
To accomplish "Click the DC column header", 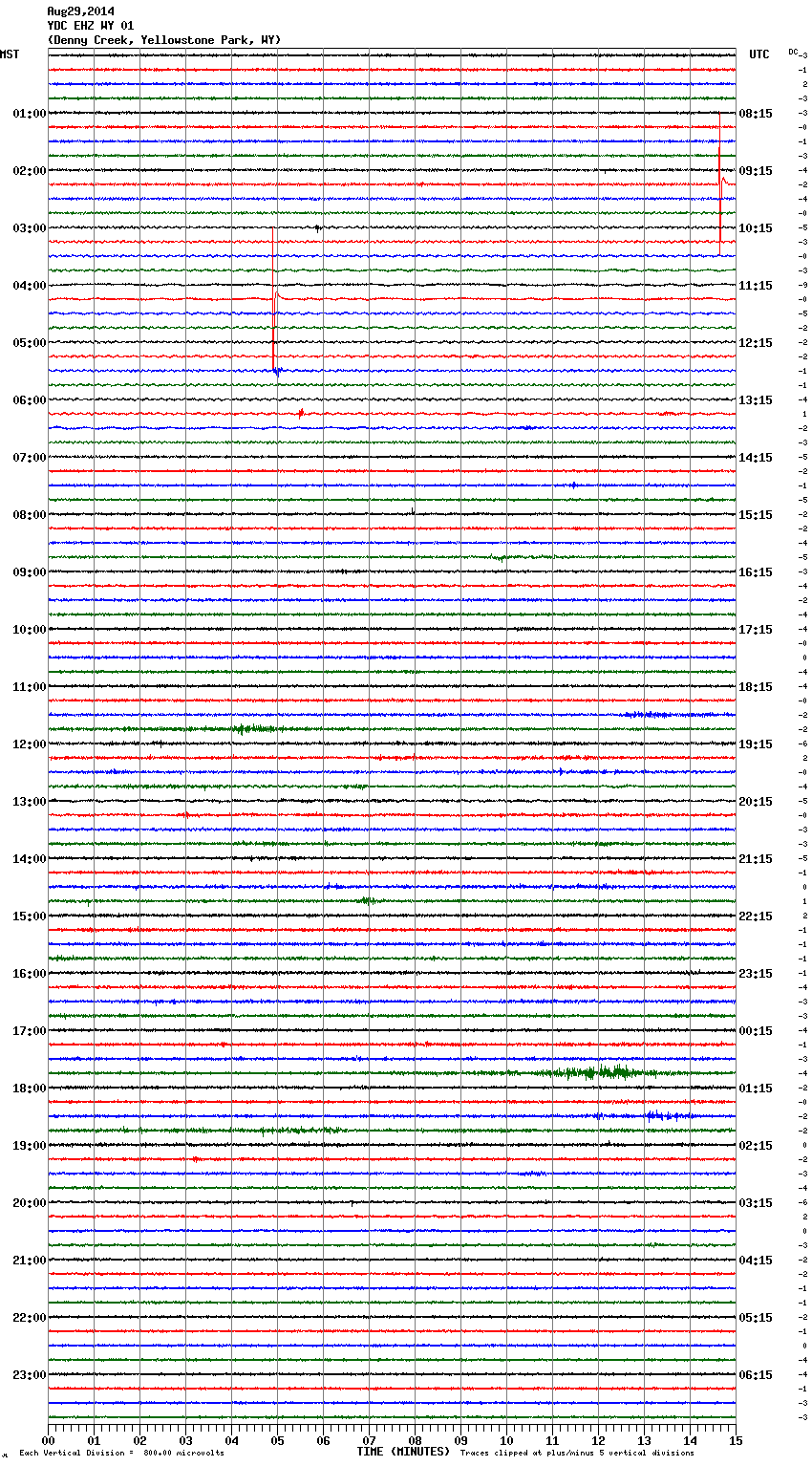I will point(794,52).
